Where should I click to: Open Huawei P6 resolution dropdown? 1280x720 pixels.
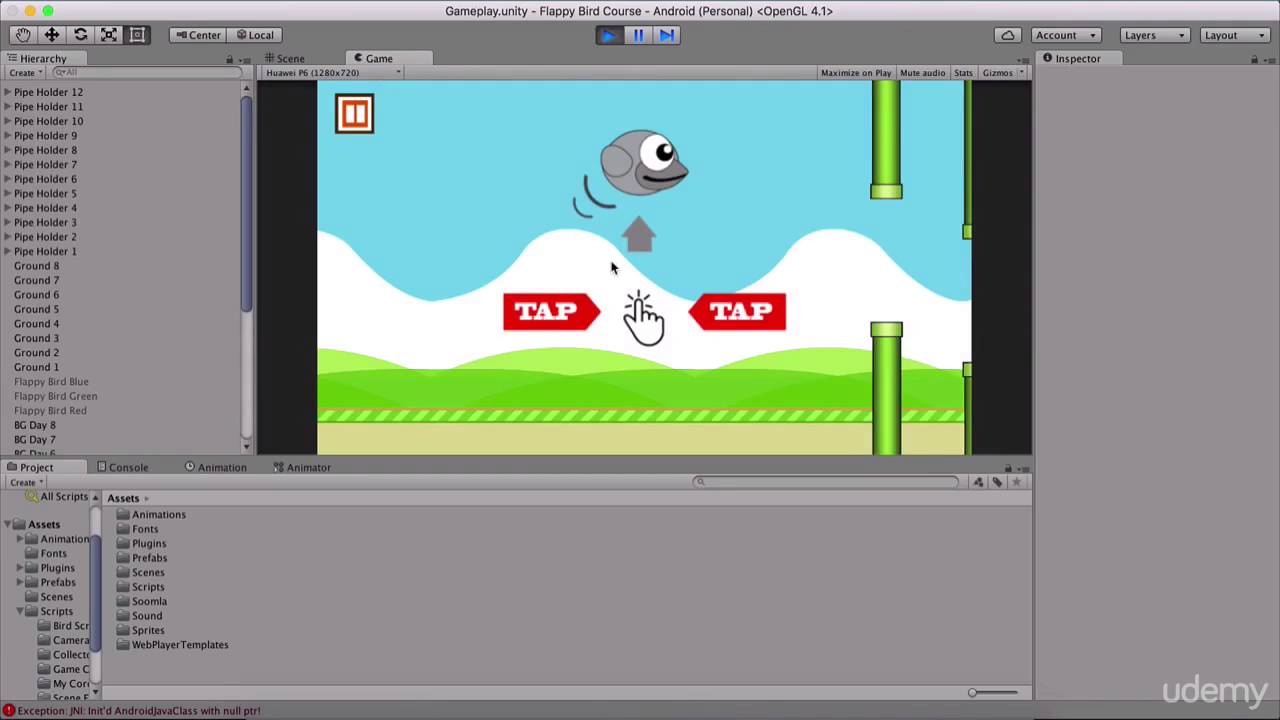332,73
